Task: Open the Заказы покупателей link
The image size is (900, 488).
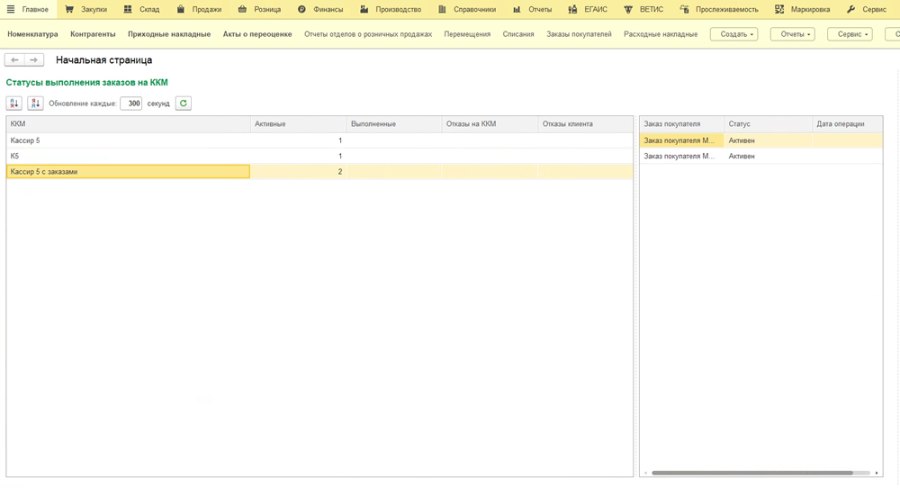Action: 579,34
